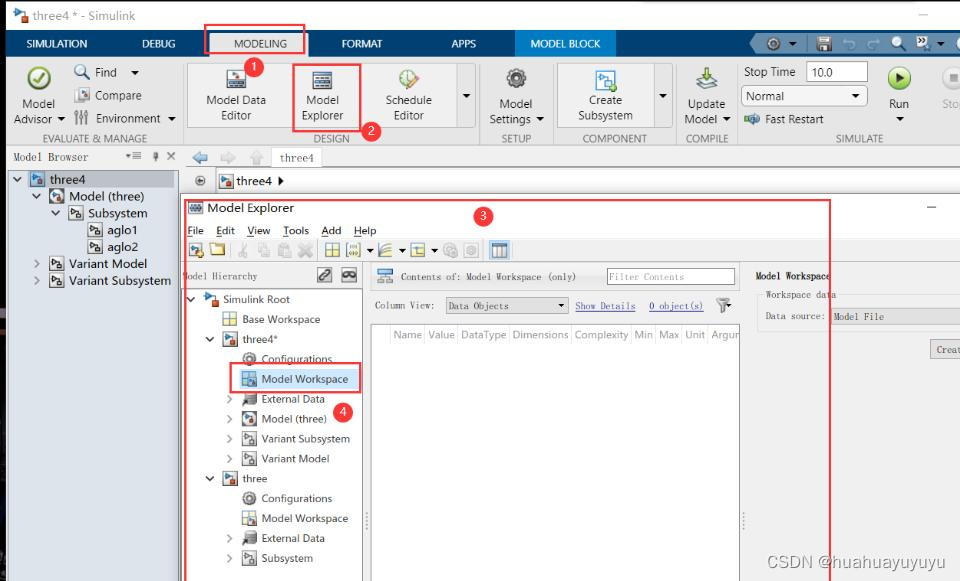
Task: Open Environment dropdown arrow
Action: point(171,119)
